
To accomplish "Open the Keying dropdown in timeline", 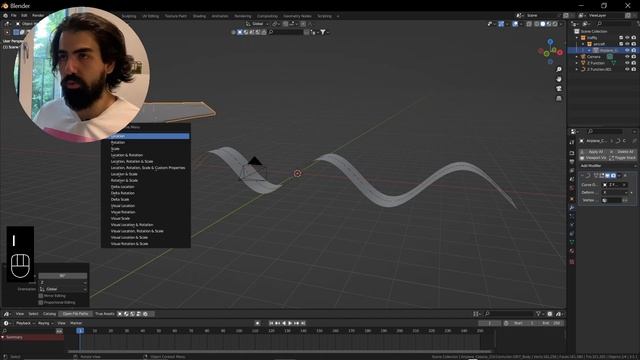I will pos(45,323).
